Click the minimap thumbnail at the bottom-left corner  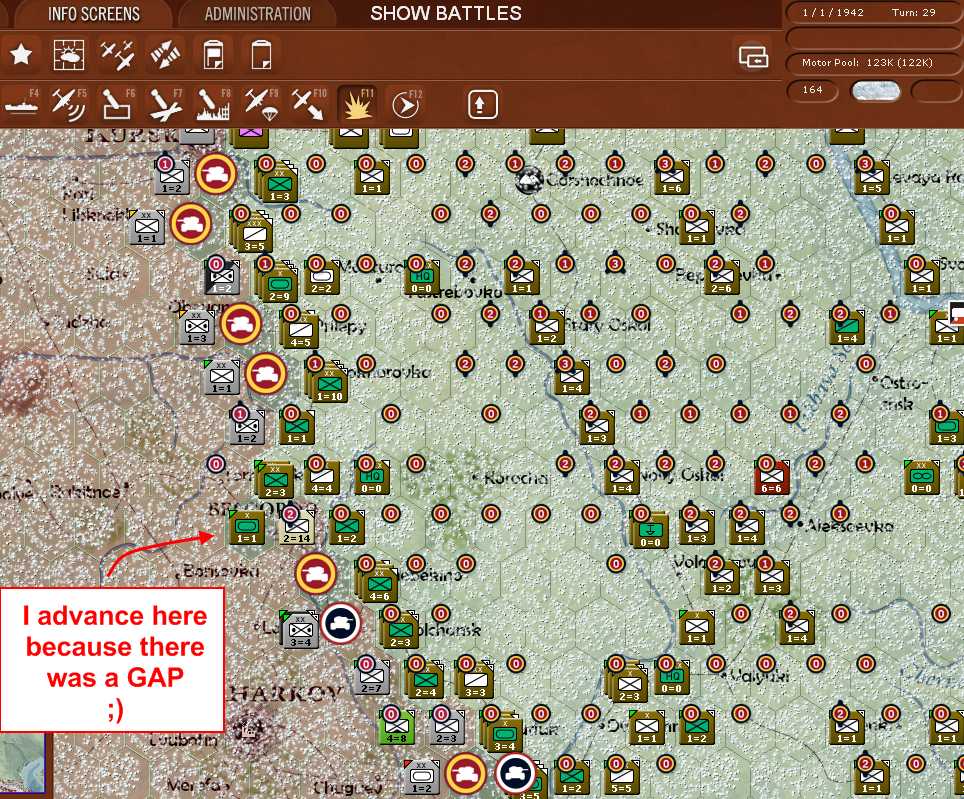point(23,765)
